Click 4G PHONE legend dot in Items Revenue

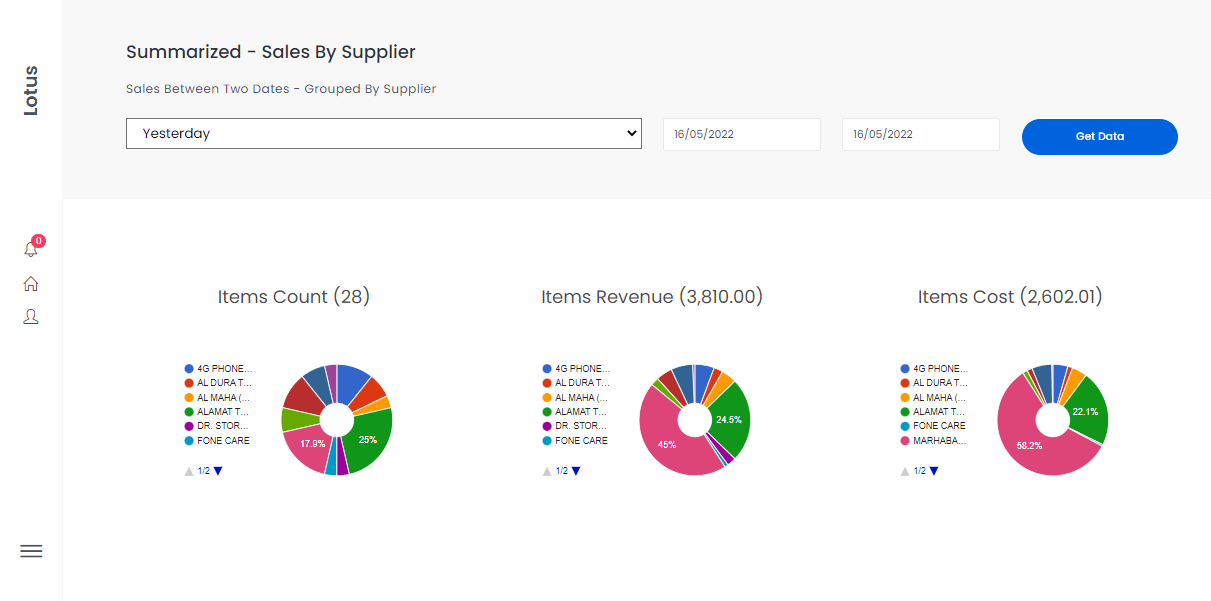tap(547, 369)
